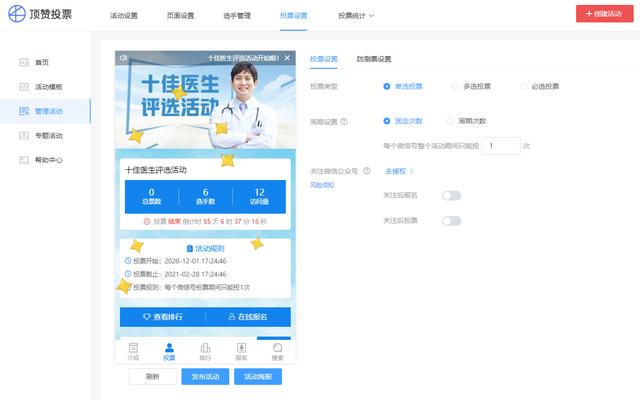This screenshot has width=640, height=400.
Task: Open 首页 from the sidebar
Action: click(x=41, y=62)
